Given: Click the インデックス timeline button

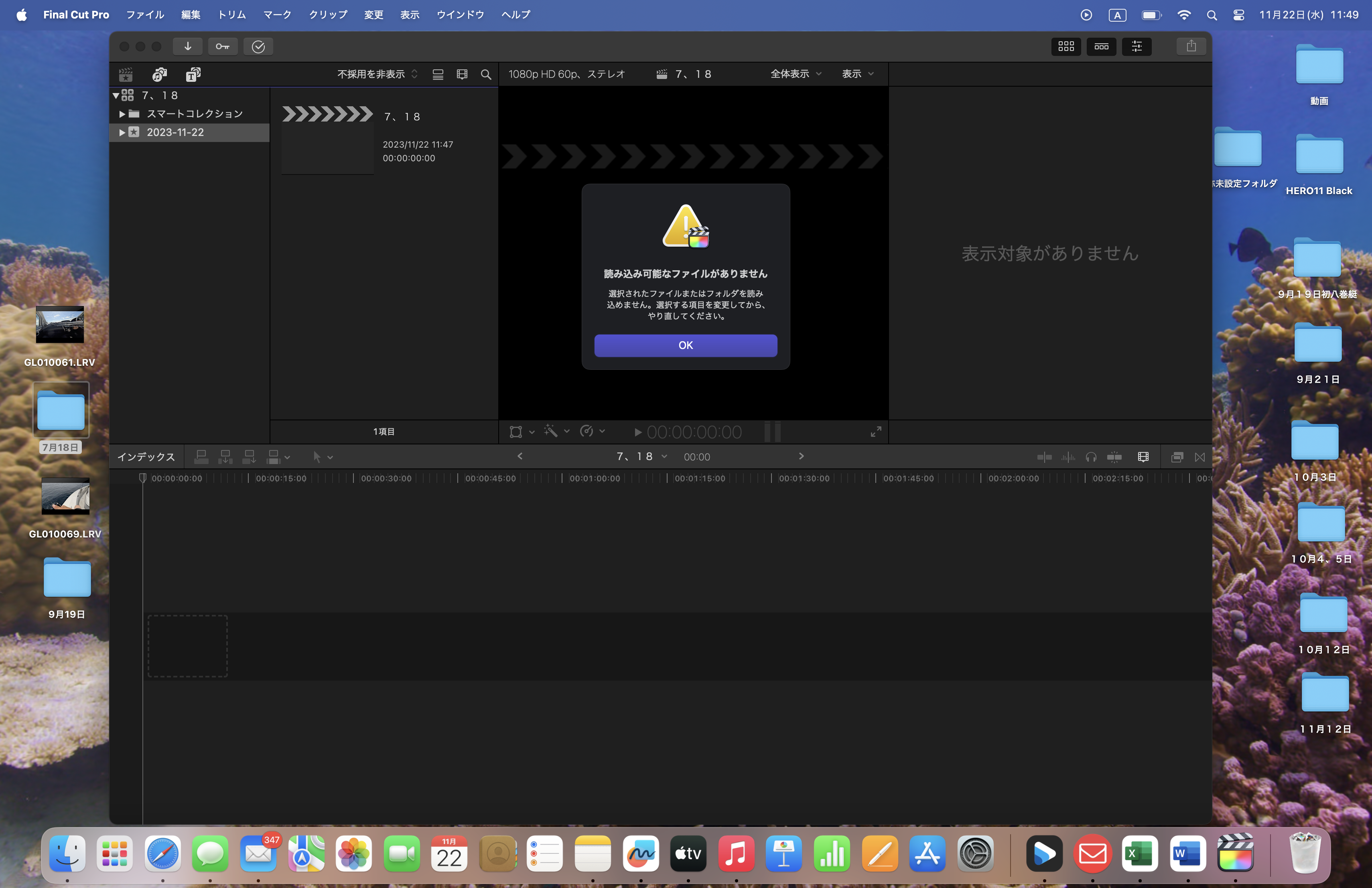Looking at the screenshot, I should pos(146,457).
